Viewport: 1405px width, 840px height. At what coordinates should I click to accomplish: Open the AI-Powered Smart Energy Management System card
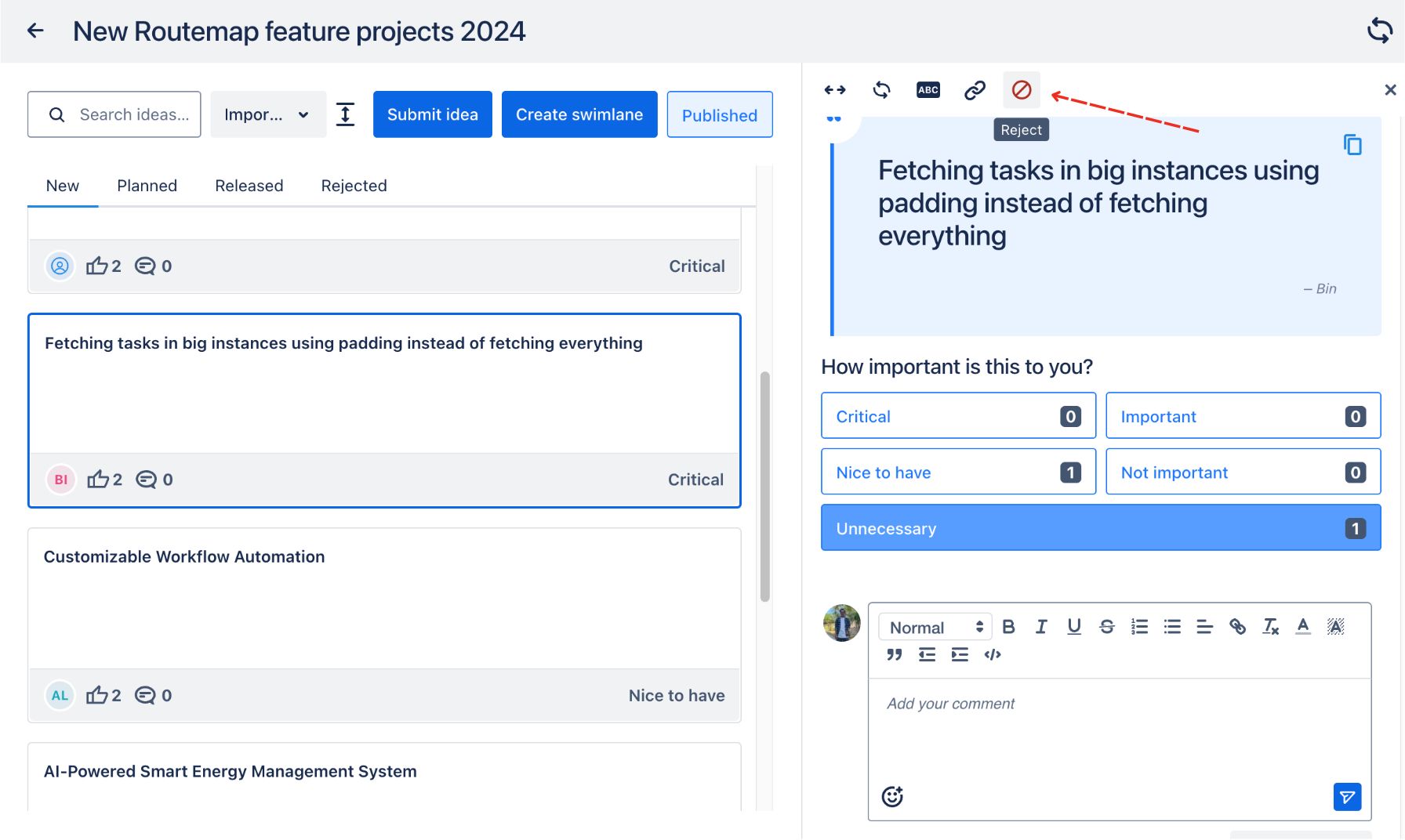coord(384,777)
